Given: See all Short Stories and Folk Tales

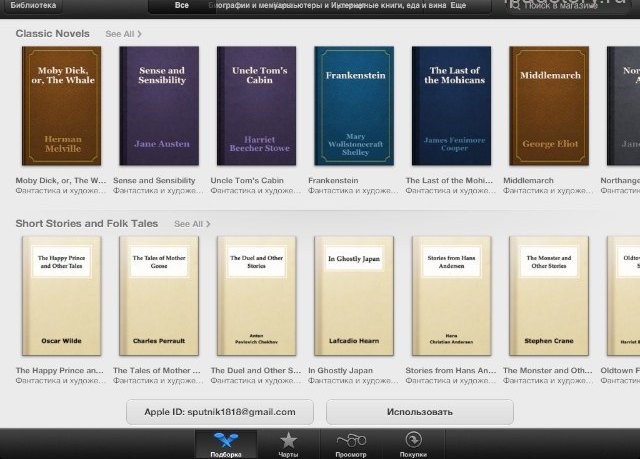Looking at the screenshot, I should click(x=192, y=224).
